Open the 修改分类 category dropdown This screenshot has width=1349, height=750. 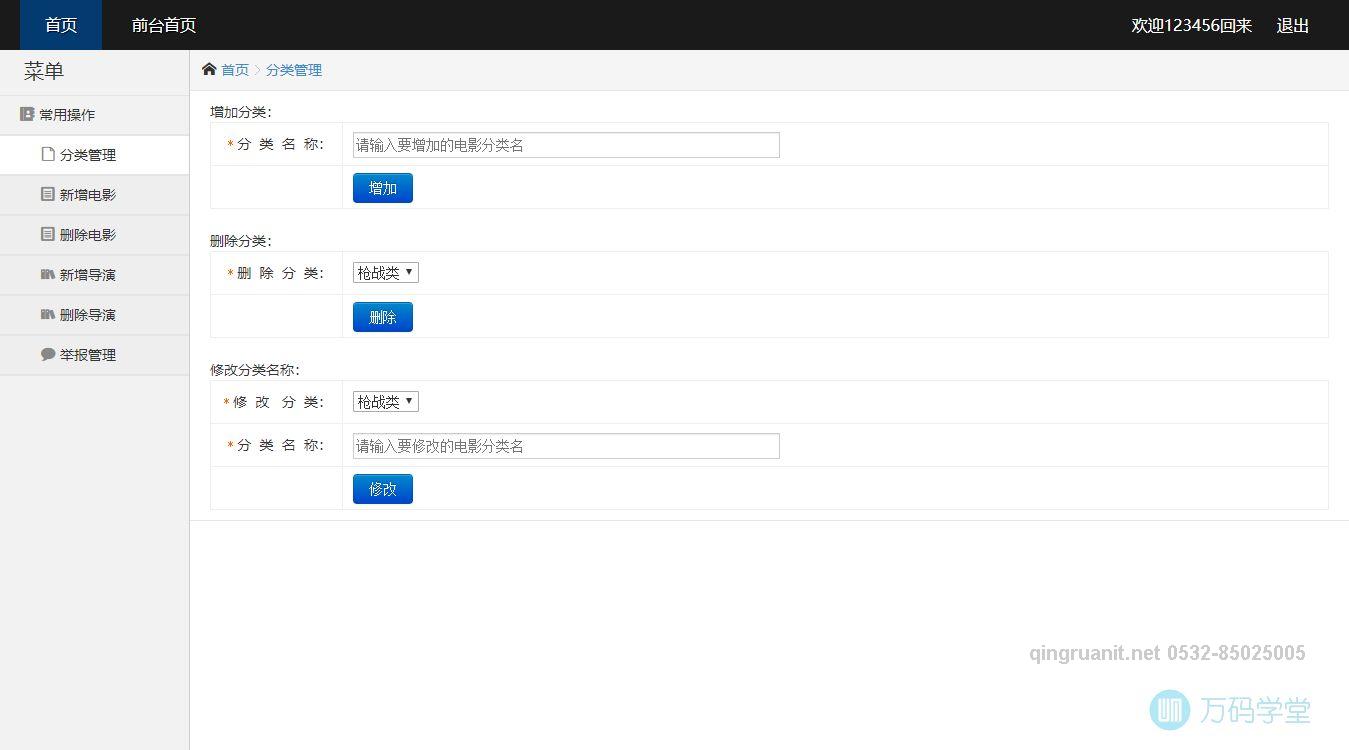point(385,401)
